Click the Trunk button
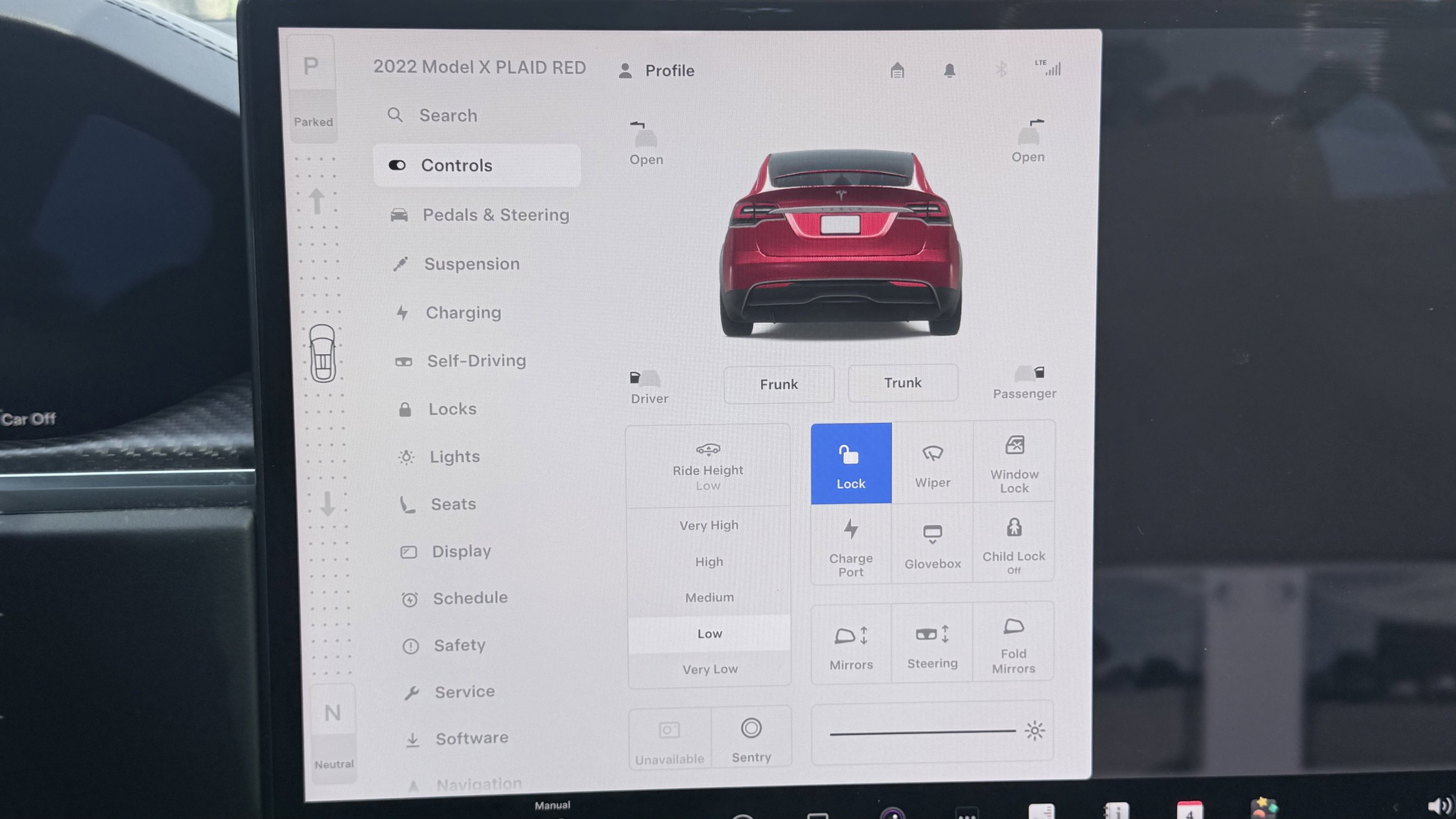 coord(903,383)
